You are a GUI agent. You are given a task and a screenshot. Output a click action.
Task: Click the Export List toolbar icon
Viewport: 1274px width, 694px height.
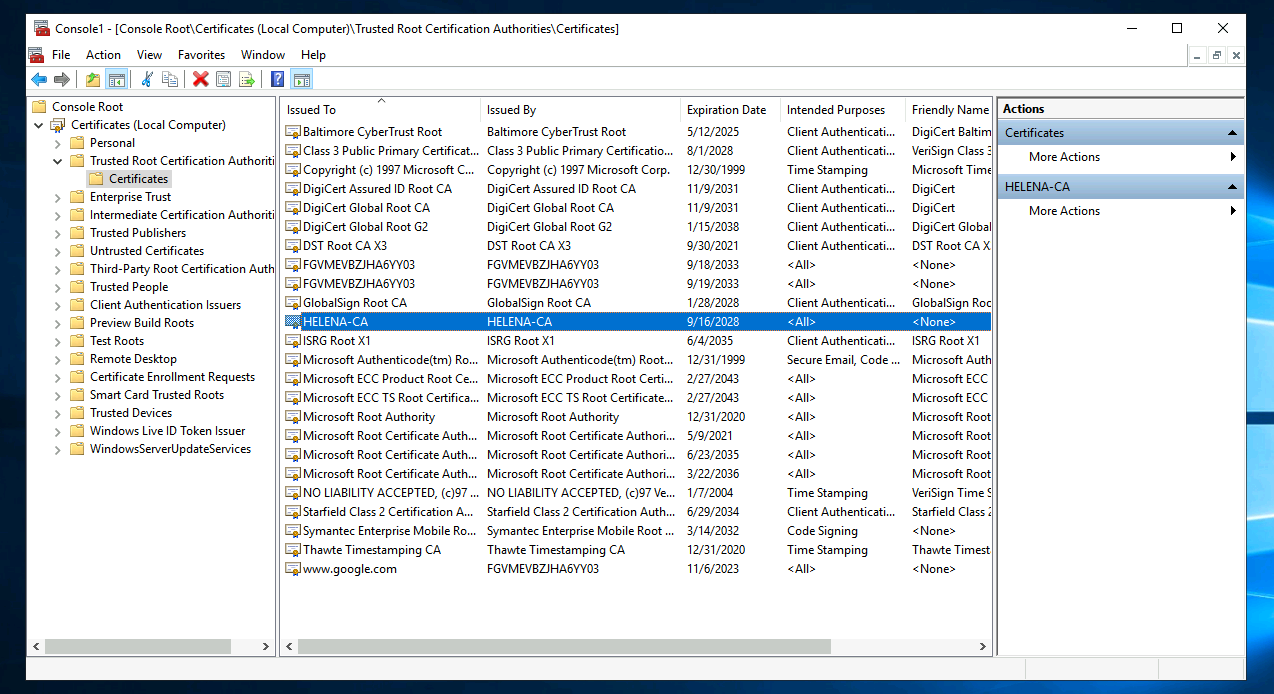[246, 80]
